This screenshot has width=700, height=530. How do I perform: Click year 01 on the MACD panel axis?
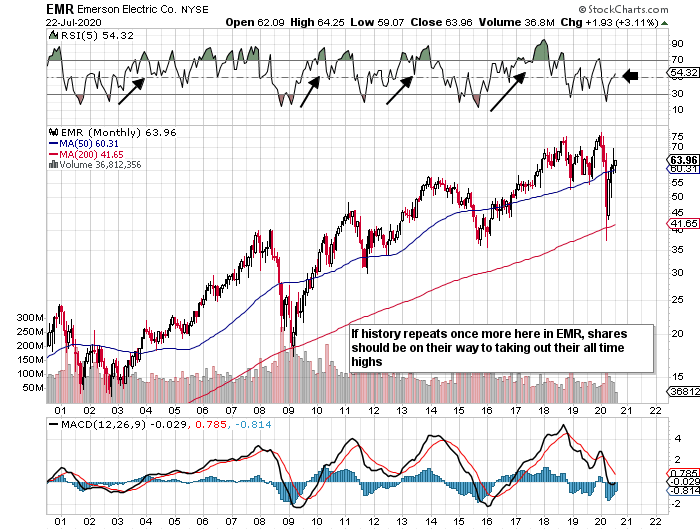click(60, 522)
